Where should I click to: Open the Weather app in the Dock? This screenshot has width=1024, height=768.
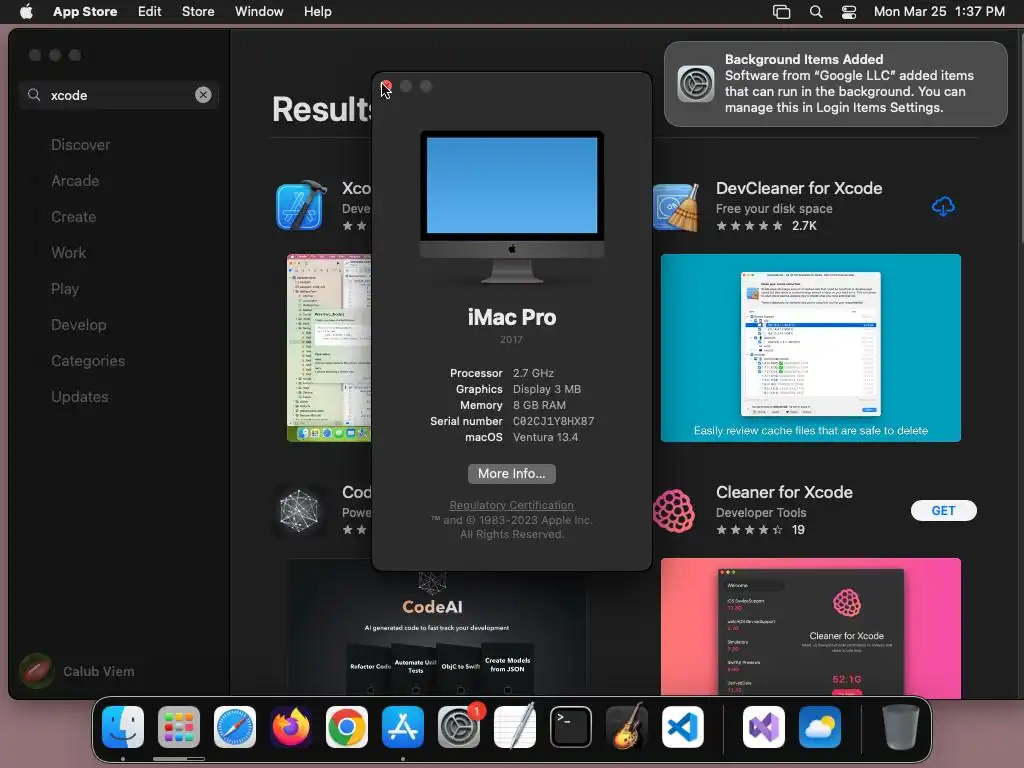[x=820, y=727]
